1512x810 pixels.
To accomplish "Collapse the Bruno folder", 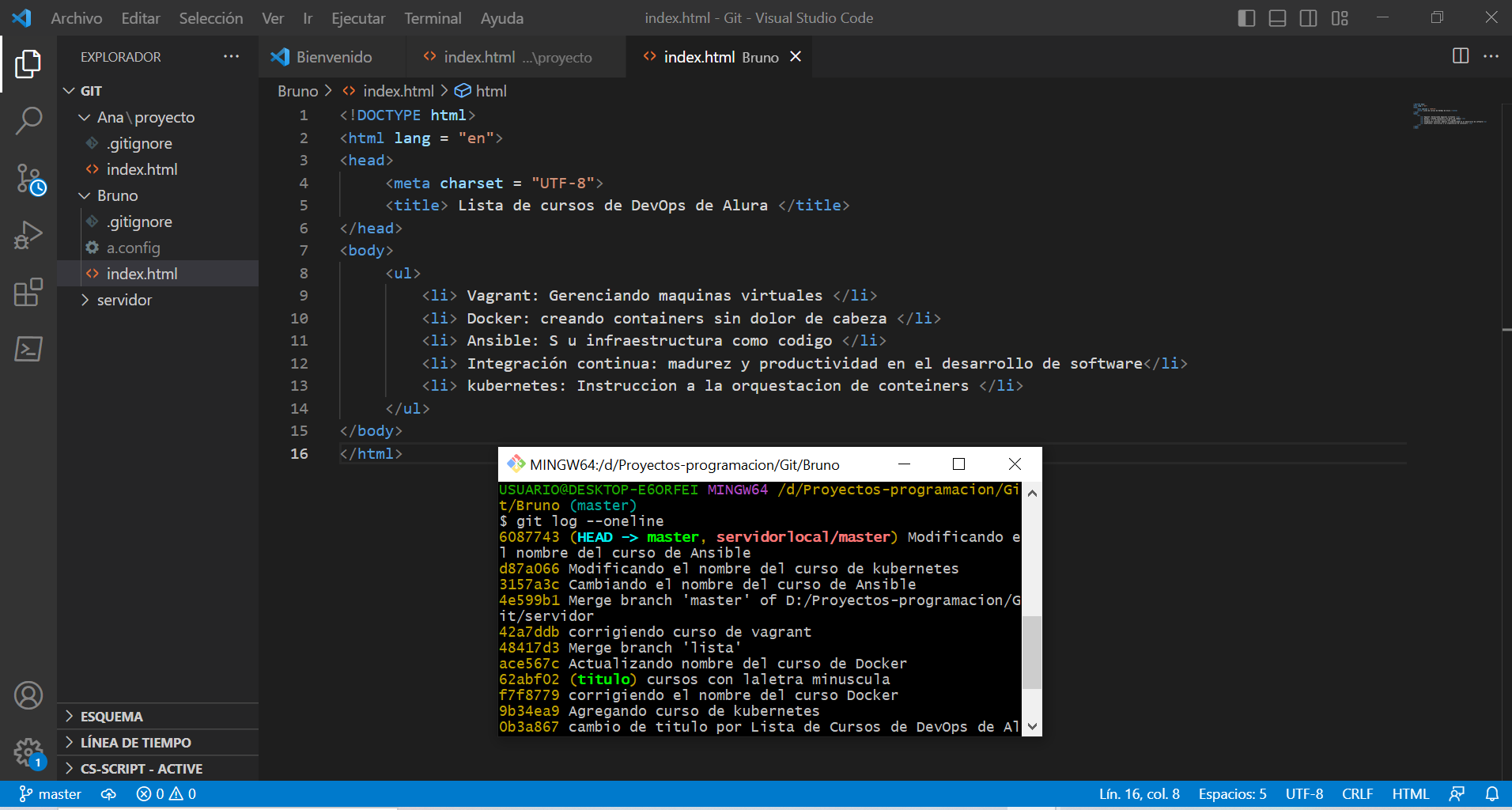I will [158, 195].
